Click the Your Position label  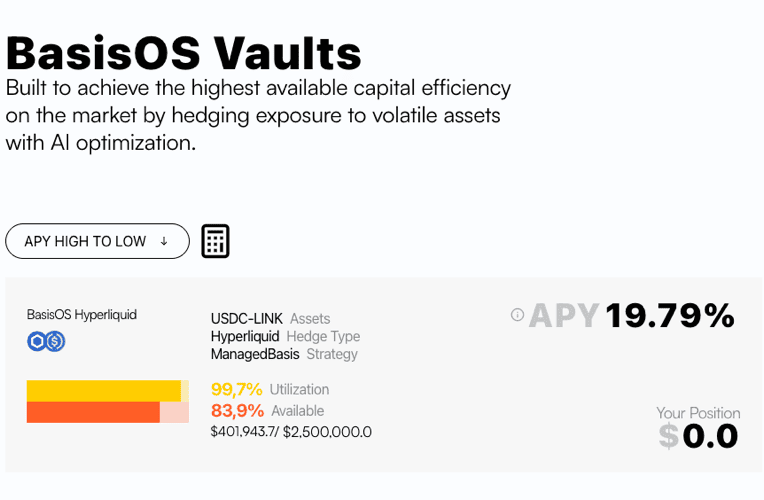(x=698, y=413)
